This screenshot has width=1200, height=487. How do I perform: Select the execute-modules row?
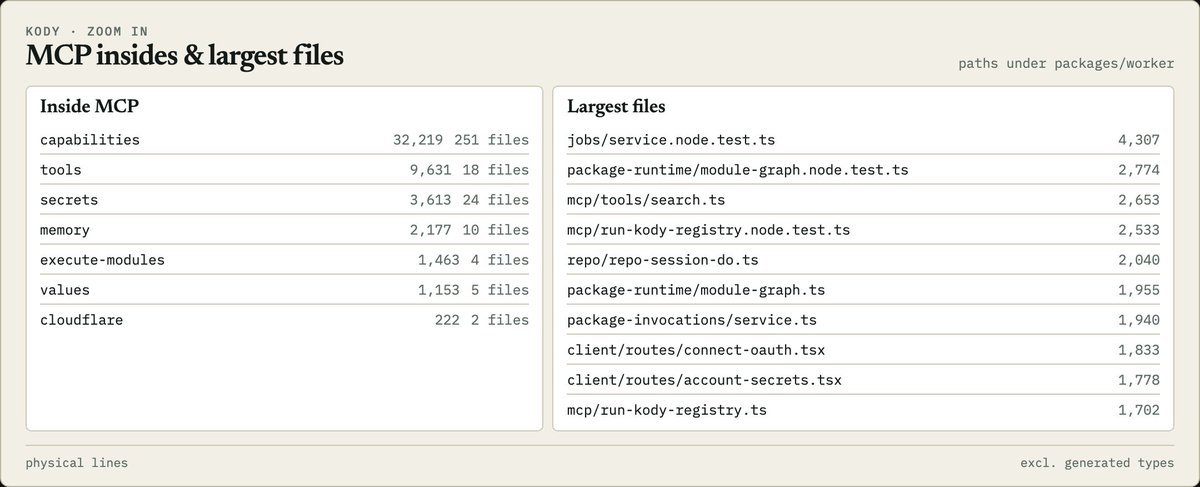[x=284, y=260]
